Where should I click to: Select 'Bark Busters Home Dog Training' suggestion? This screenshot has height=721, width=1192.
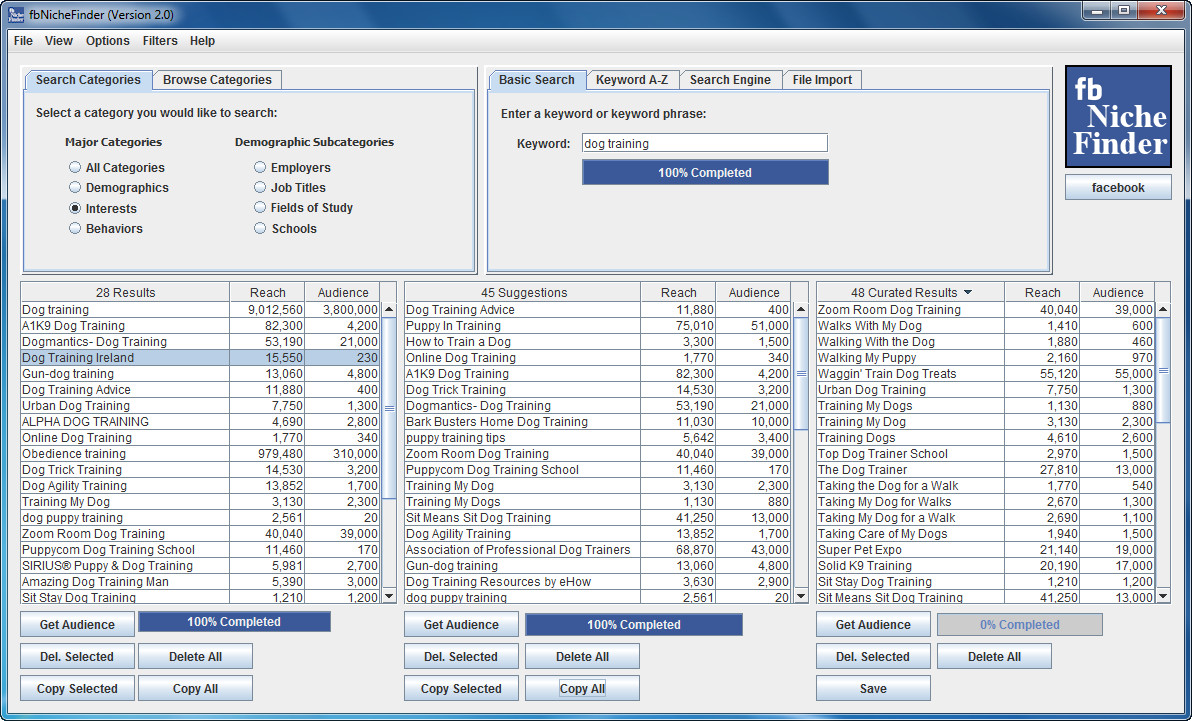(x=598, y=421)
